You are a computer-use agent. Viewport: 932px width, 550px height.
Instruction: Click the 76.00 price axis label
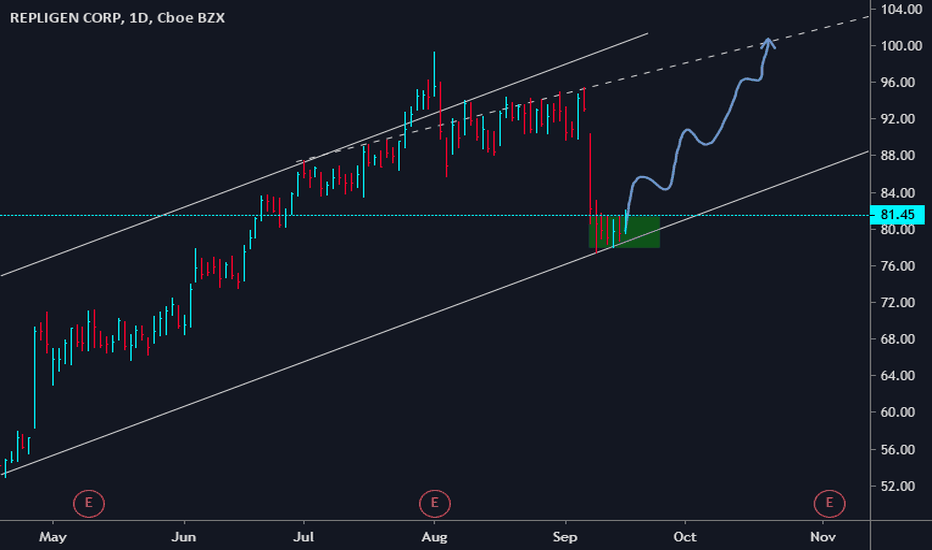(x=898, y=266)
